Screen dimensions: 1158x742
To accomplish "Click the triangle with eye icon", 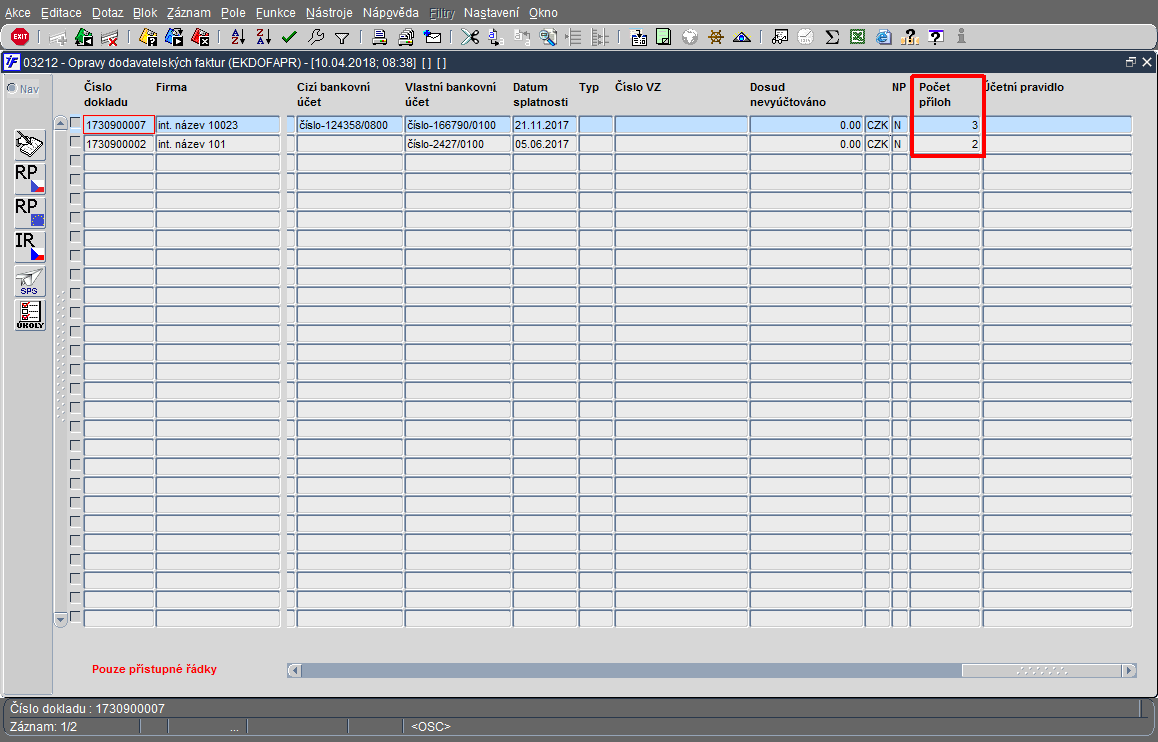I will coord(741,36).
